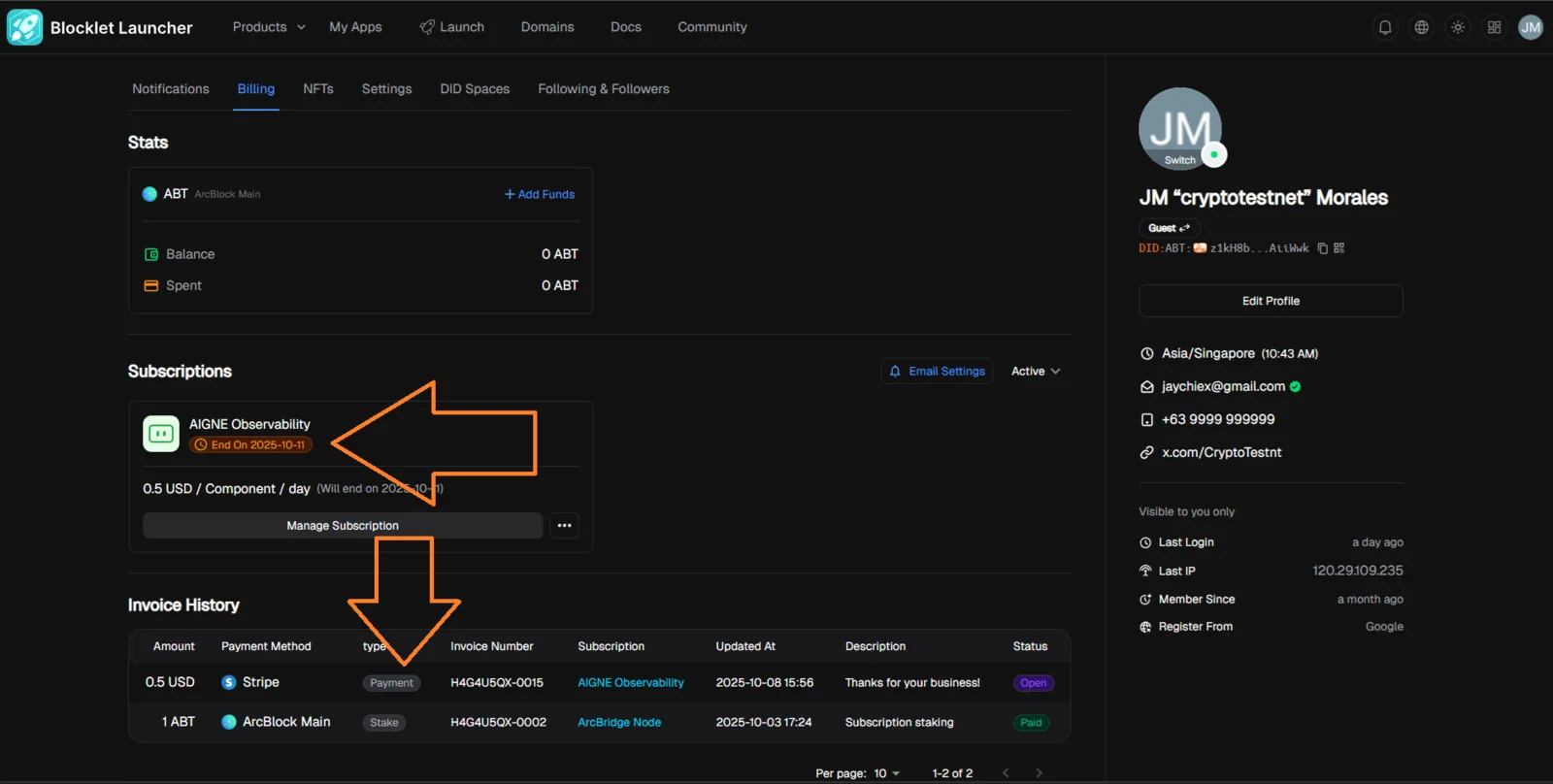Open My Apps in the navigation
1553x784 pixels.
pos(355,27)
